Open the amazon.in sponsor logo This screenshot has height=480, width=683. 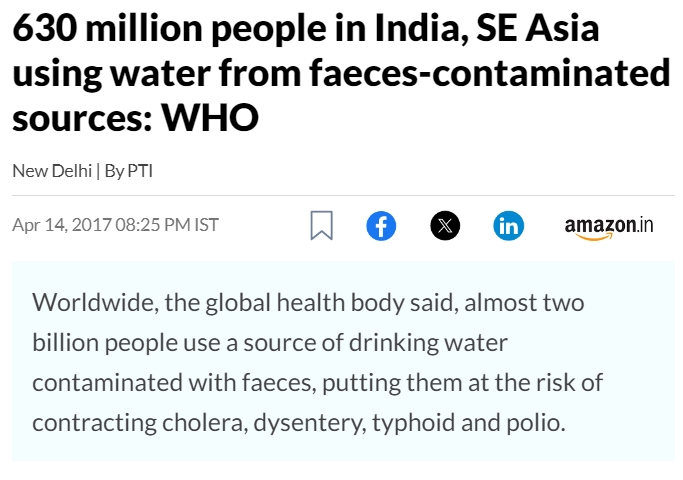click(608, 226)
